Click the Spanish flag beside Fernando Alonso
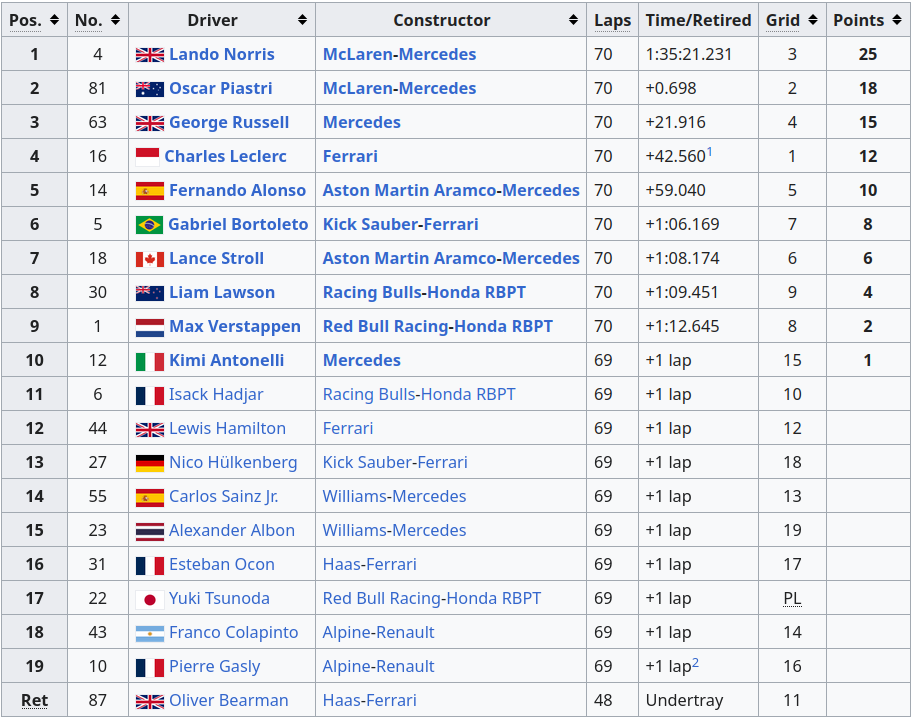The image size is (913, 717). tap(150, 190)
